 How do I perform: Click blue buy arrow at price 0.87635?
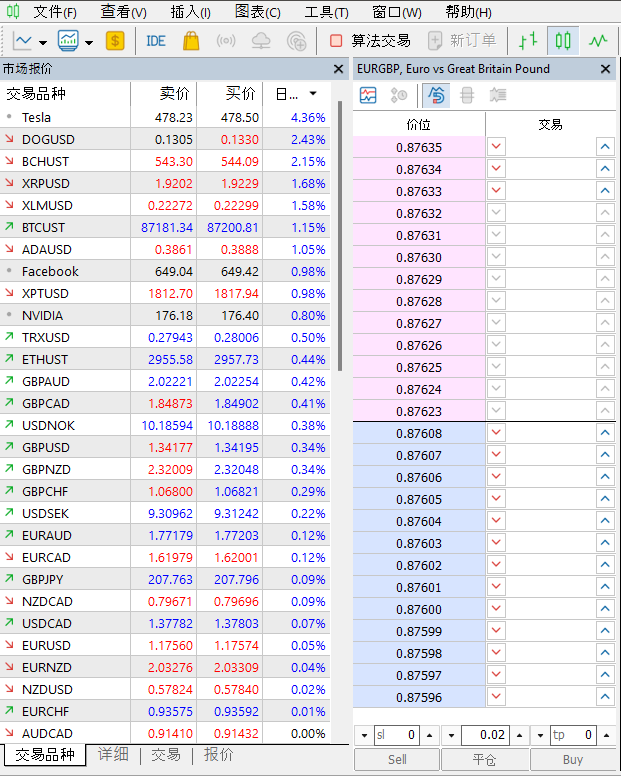click(605, 147)
